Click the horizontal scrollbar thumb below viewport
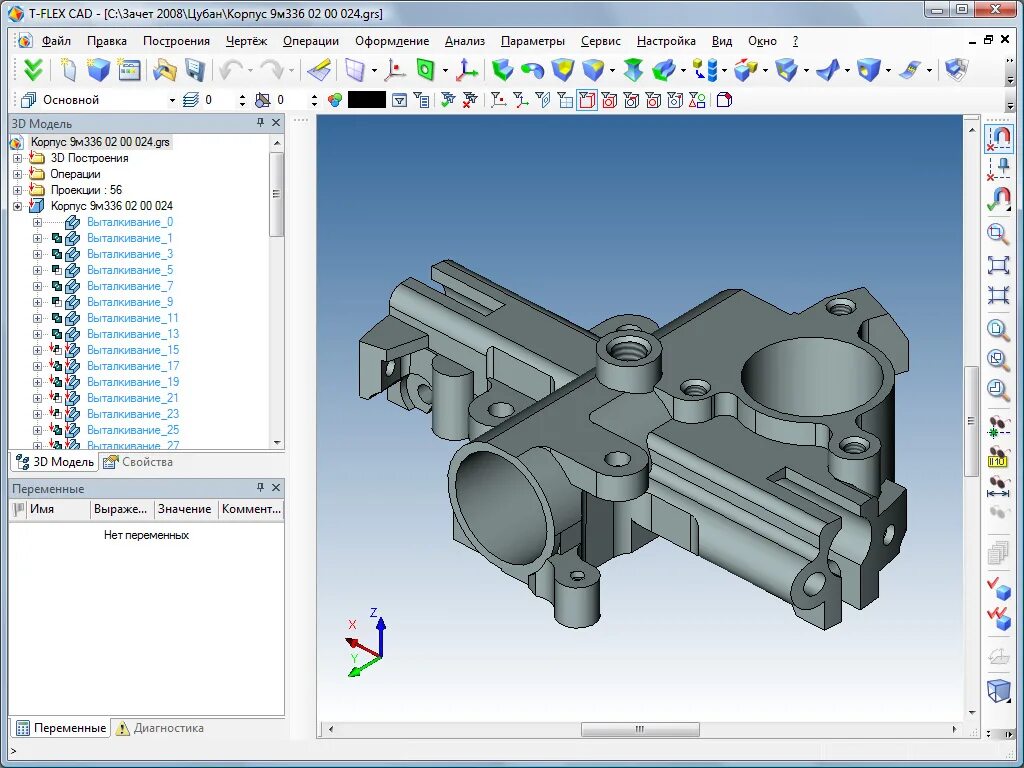1024x768 pixels. coord(640,729)
